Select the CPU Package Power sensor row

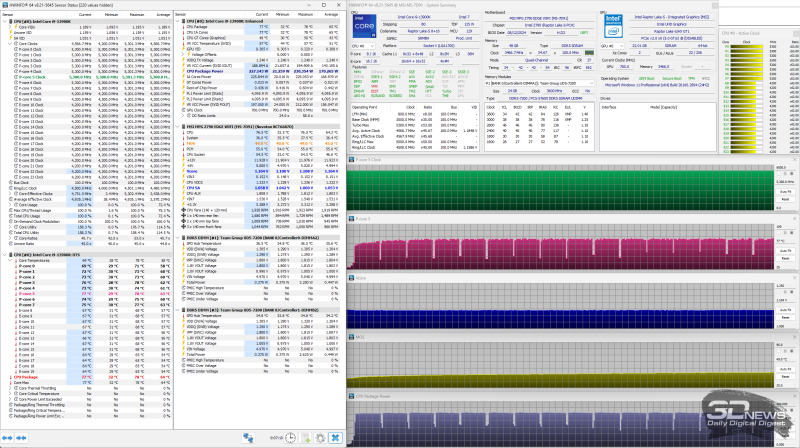click(203, 70)
